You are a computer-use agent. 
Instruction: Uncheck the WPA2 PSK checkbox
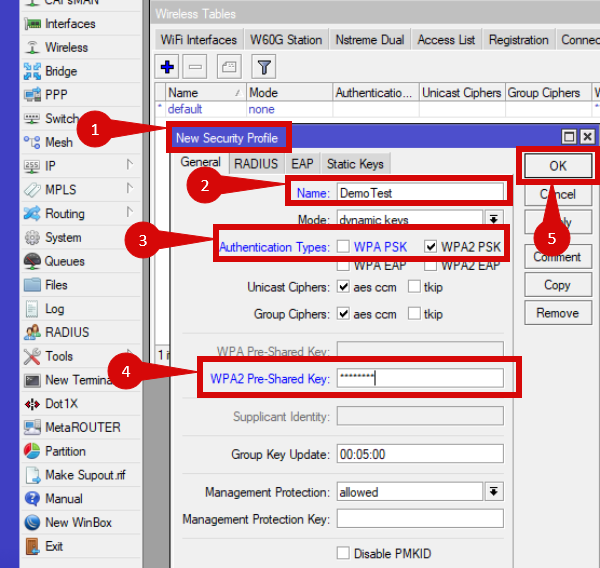pos(430,246)
